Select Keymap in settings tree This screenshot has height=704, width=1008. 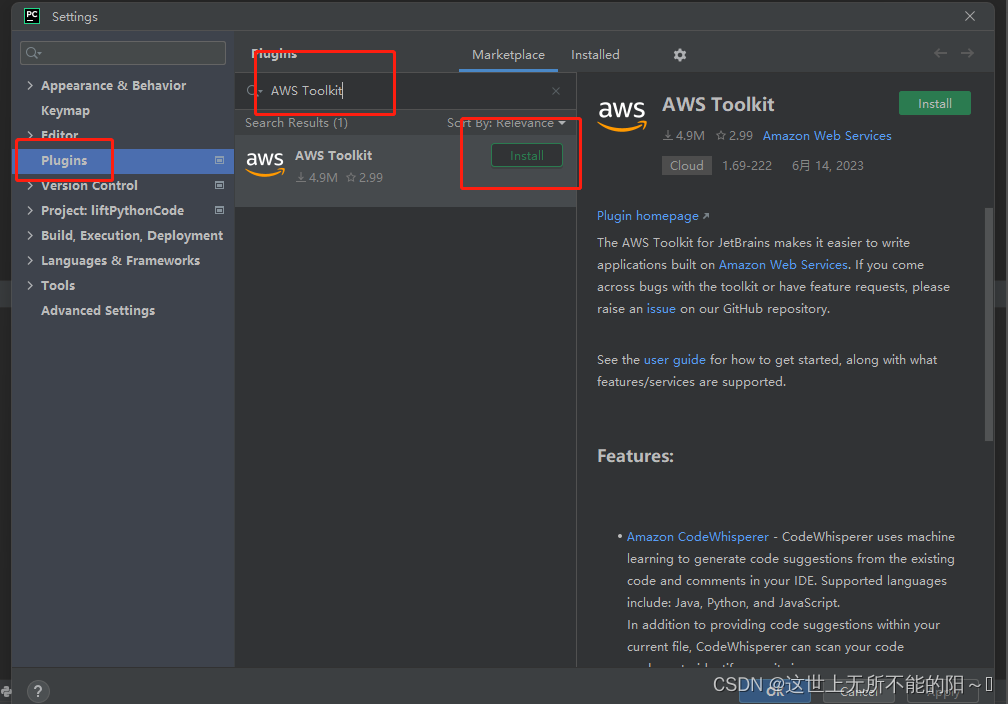coord(66,111)
